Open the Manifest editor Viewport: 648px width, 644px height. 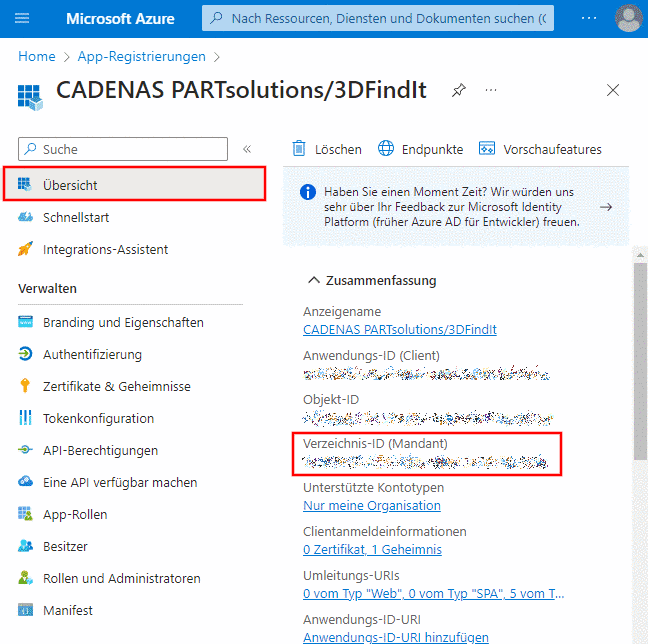[x=68, y=610]
